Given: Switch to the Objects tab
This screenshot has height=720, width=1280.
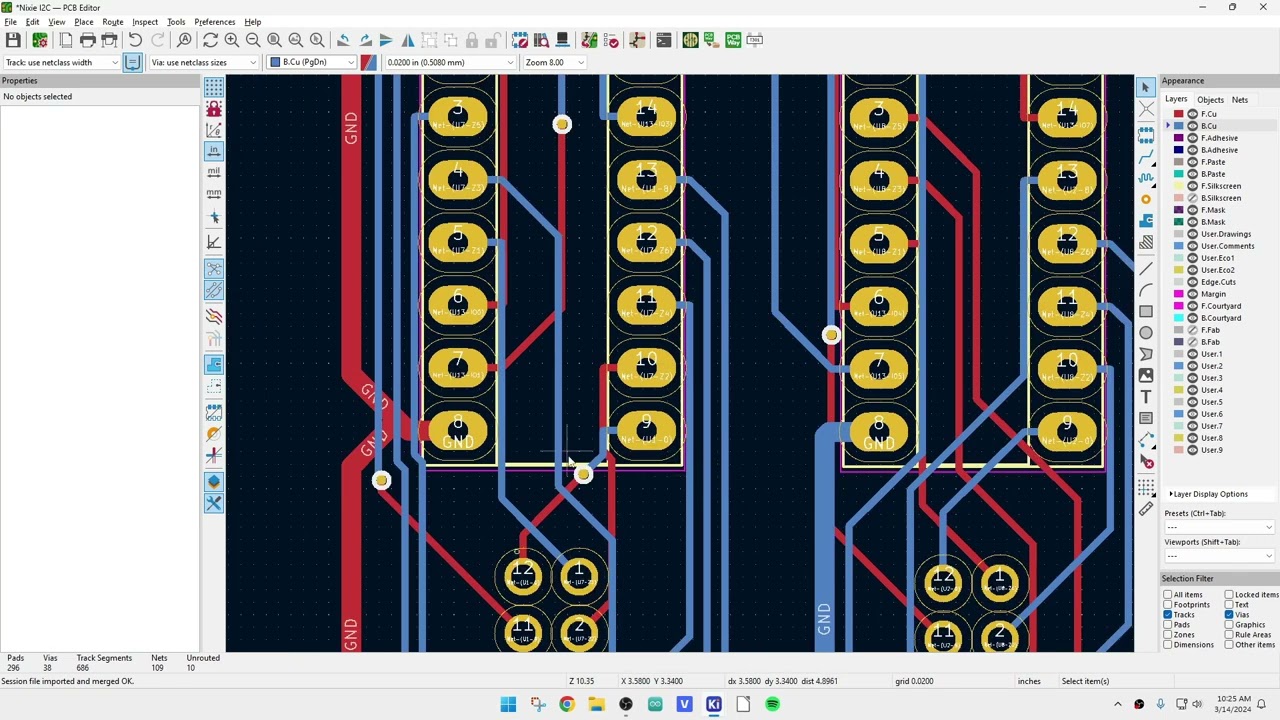Looking at the screenshot, I should (x=1210, y=100).
